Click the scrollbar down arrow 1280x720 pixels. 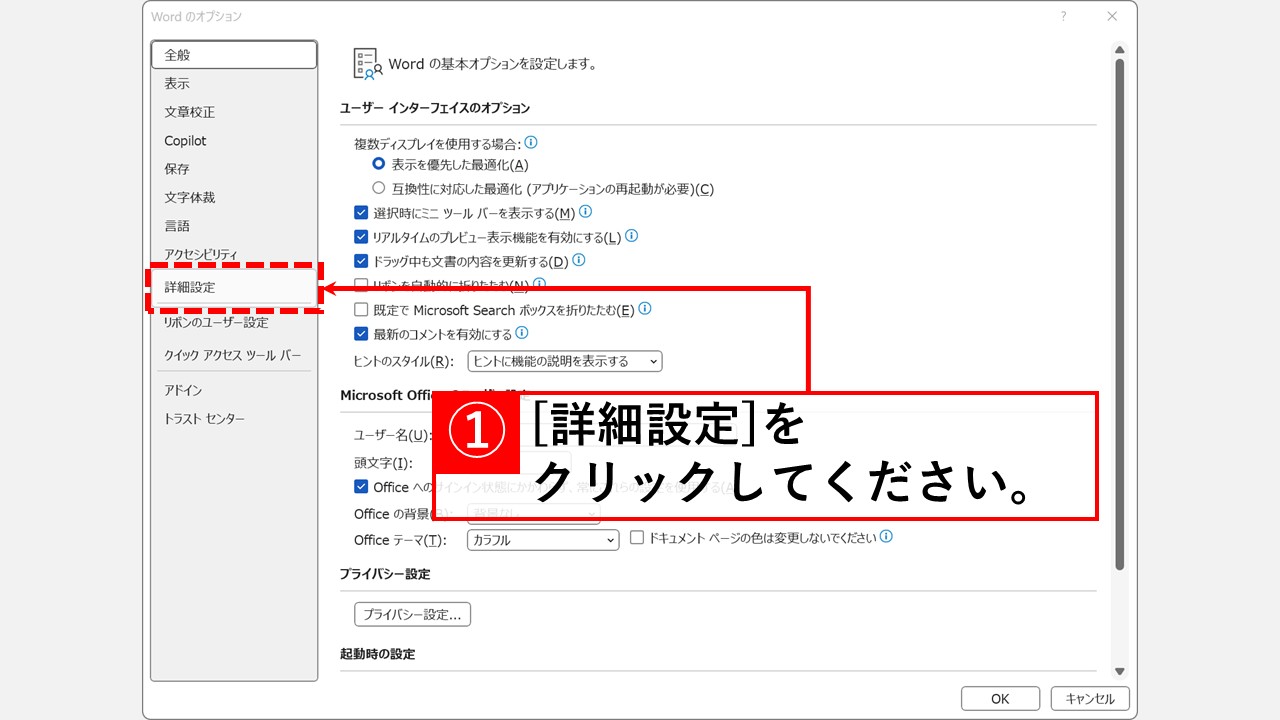[x=1120, y=672]
